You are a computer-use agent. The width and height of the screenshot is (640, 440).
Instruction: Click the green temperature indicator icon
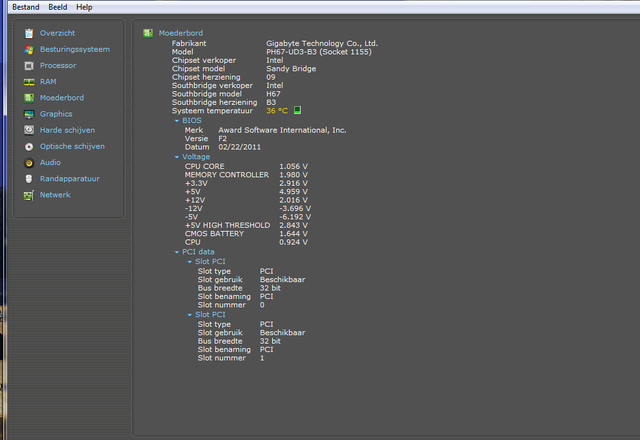[x=298, y=110]
